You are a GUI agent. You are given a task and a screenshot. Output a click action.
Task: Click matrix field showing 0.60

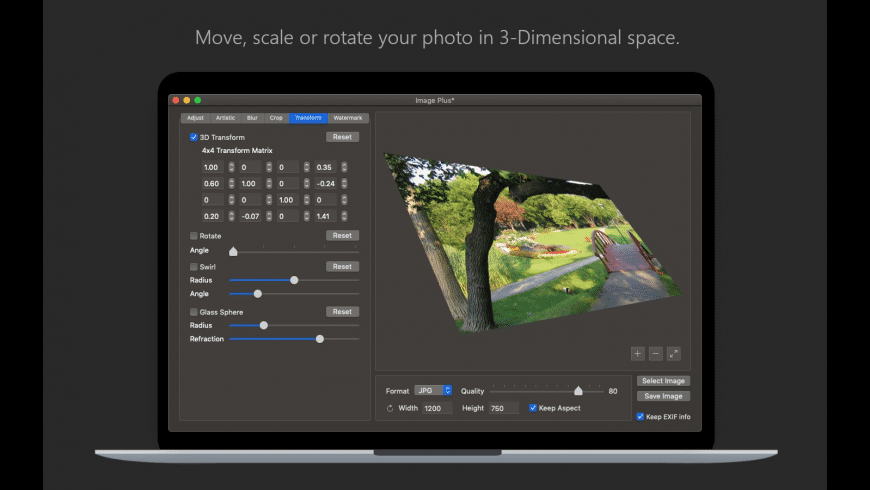pyautogui.click(x=213, y=183)
